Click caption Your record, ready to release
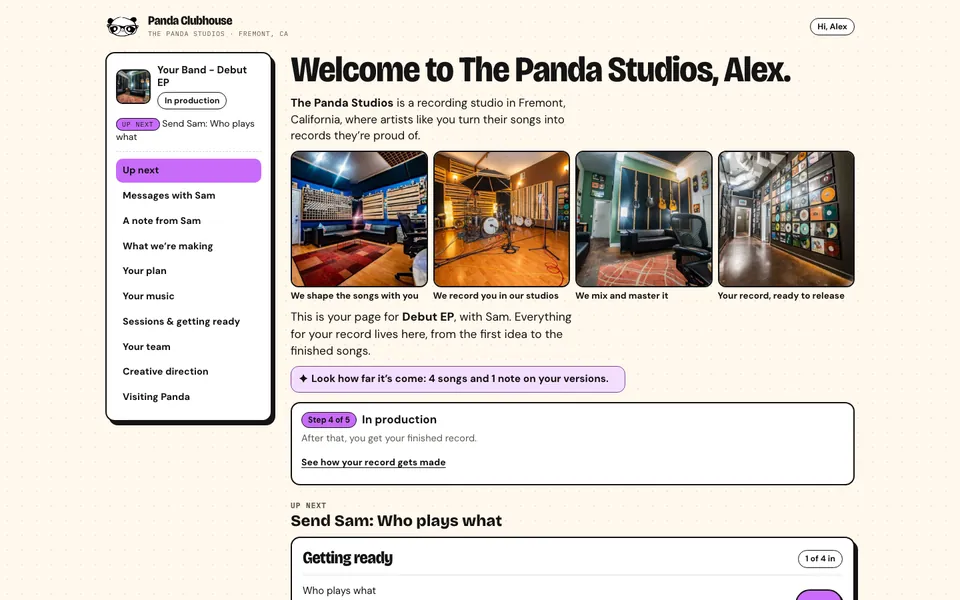 click(x=781, y=296)
